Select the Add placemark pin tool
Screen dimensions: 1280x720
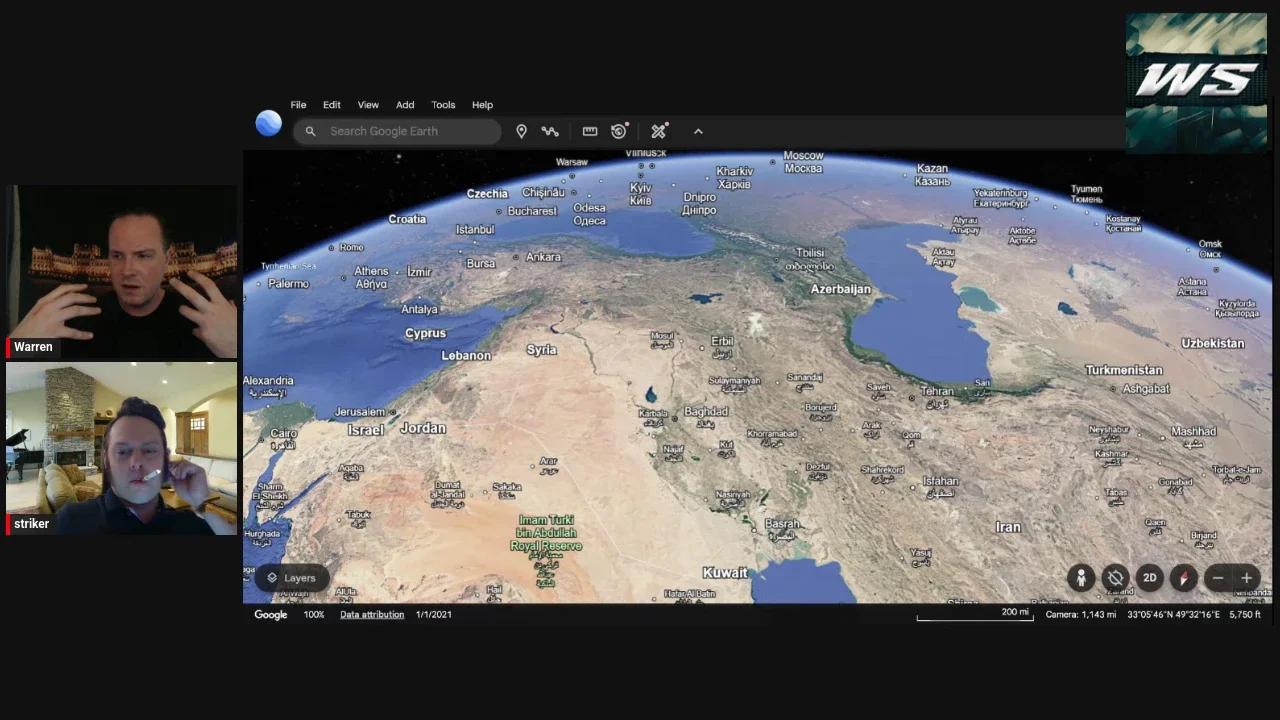click(x=521, y=131)
